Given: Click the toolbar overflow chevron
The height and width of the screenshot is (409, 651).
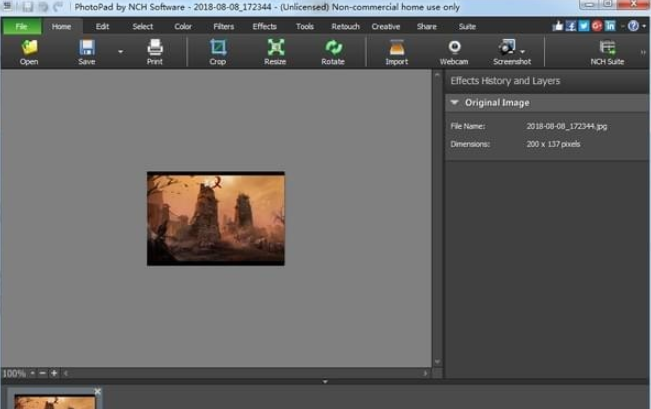Looking at the screenshot, I should point(643,52).
